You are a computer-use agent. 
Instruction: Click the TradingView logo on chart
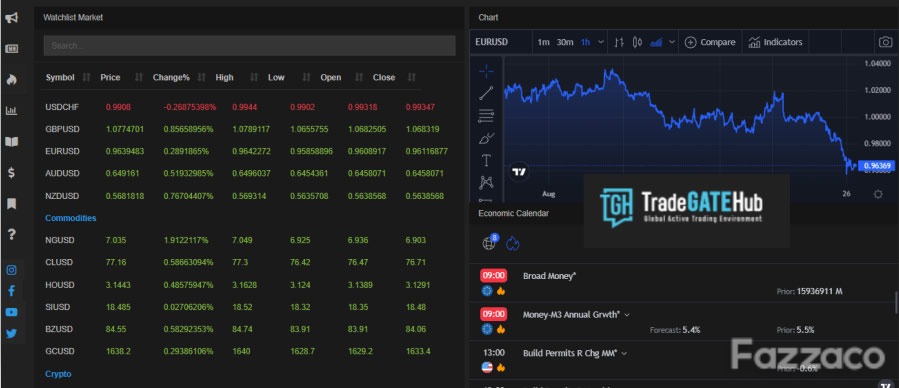click(x=519, y=171)
